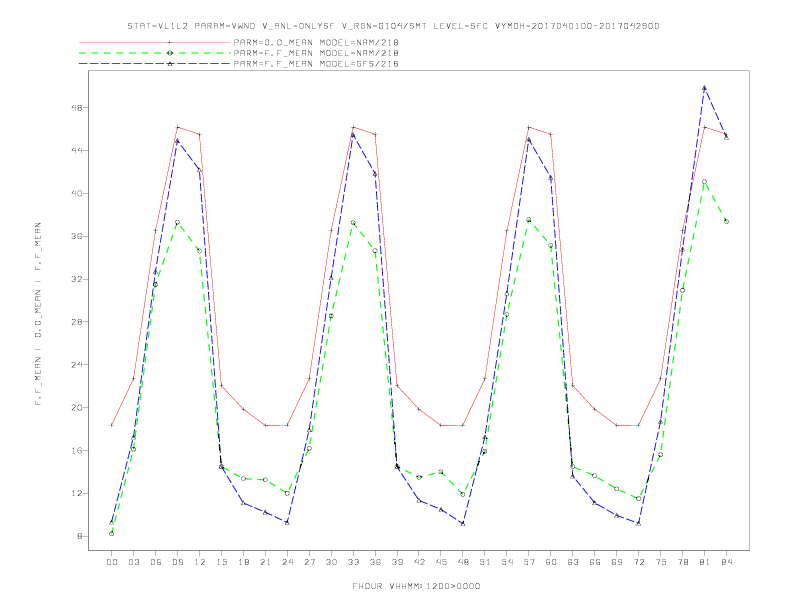Image resolution: width=792 pixels, height=612 pixels.
Task: Select legend entry PARM=F.F_MEAN MODEL=GFS/218
Action: [x=316, y=64]
